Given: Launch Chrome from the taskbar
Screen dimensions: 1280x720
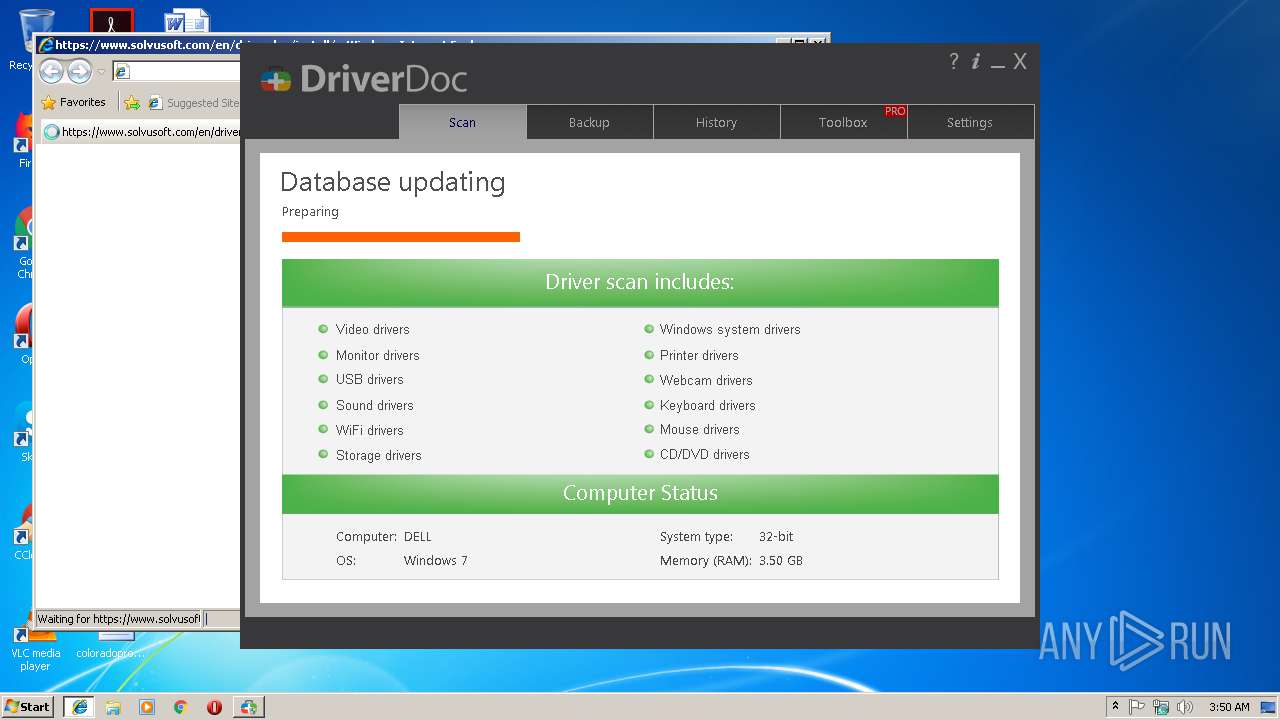Looking at the screenshot, I should [x=180, y=707].
